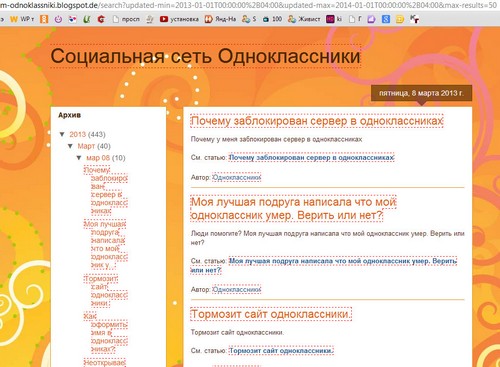This screenshot has width=500, height=367.
Task: Open author link in second post
Action: click(x=237, y=289)
